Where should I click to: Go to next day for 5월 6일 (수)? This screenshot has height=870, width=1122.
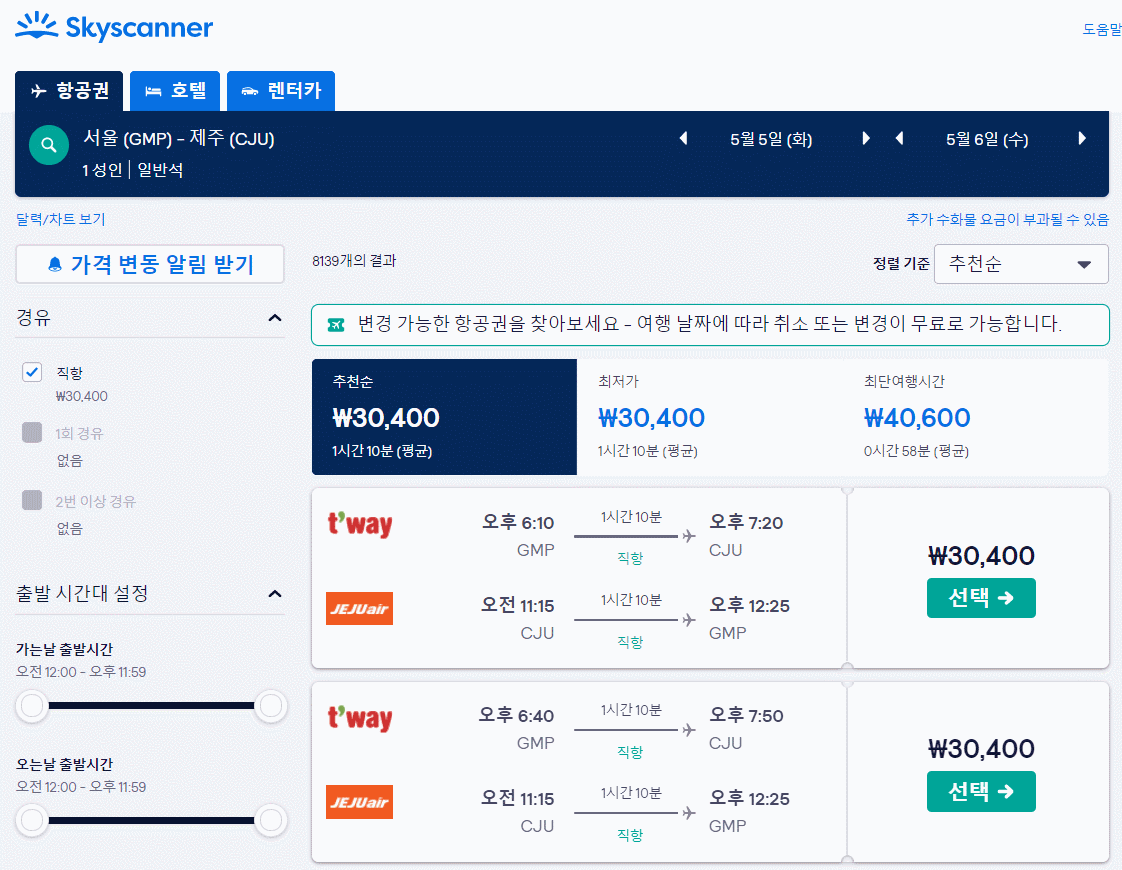pyautogui.click(x=1082, y=138)
